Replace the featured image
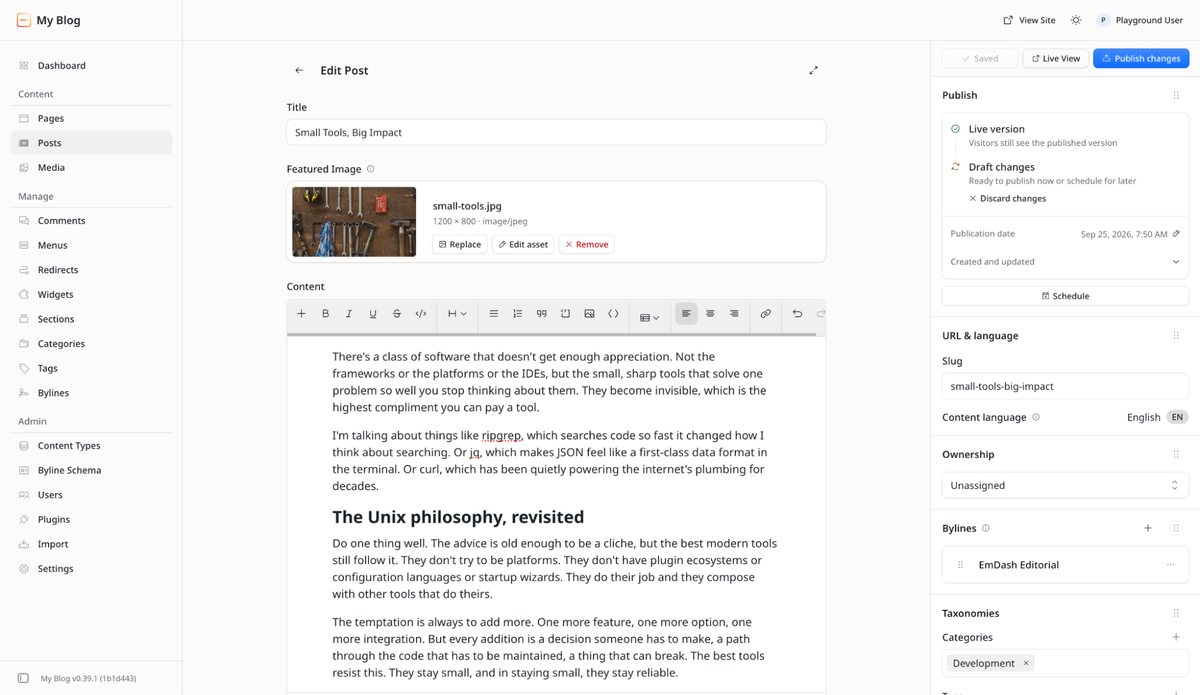This screenshot has width=1200, height=695. [x=460, y=244]
